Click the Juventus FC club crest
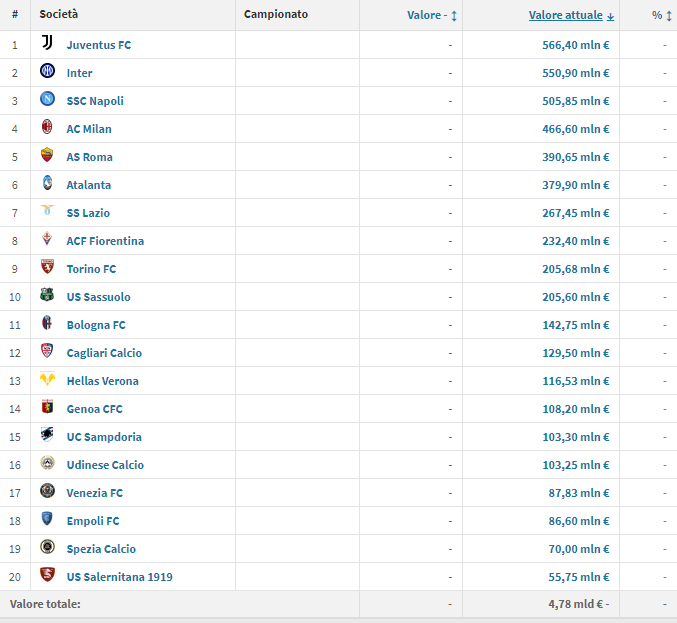This screenshot has width=677, height=623. pyautogui.click(x=47, y=44)
